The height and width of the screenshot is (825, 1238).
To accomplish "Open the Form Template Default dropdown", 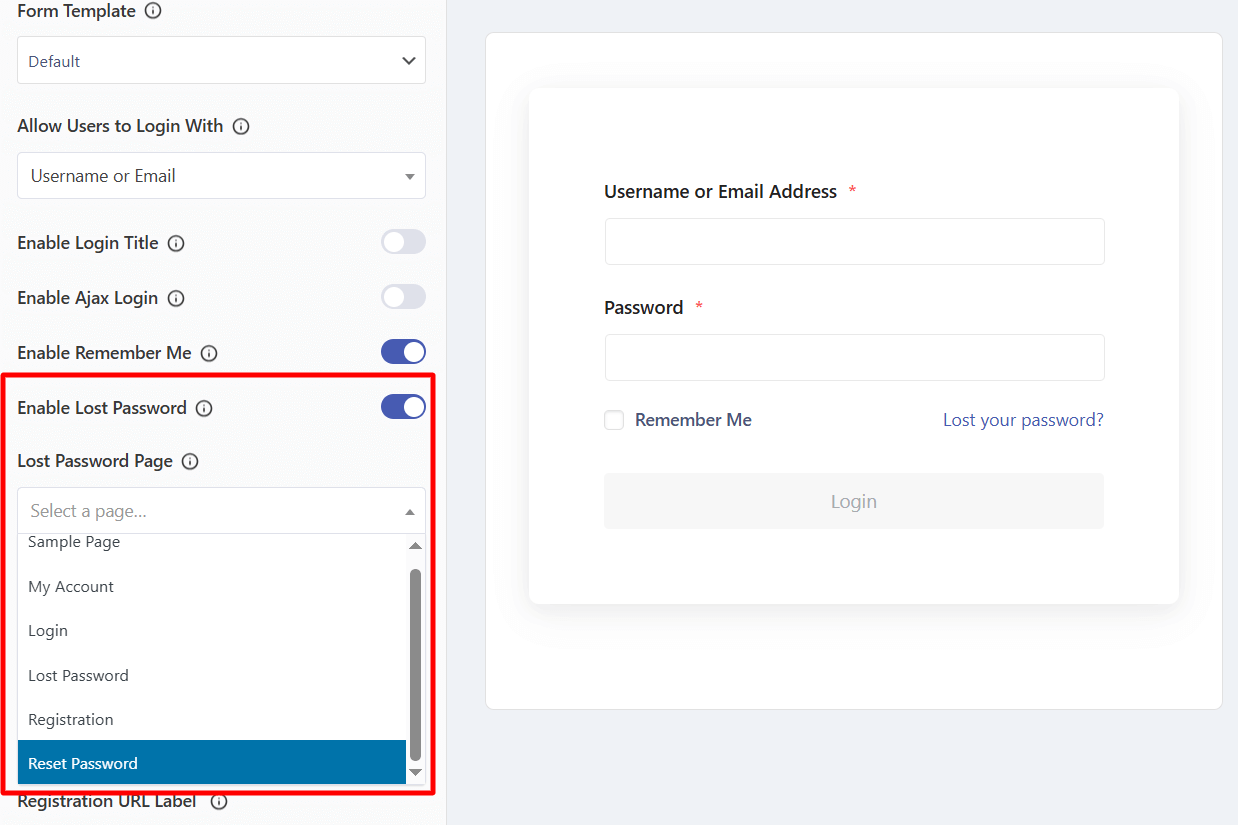I will tap(221, 60).
